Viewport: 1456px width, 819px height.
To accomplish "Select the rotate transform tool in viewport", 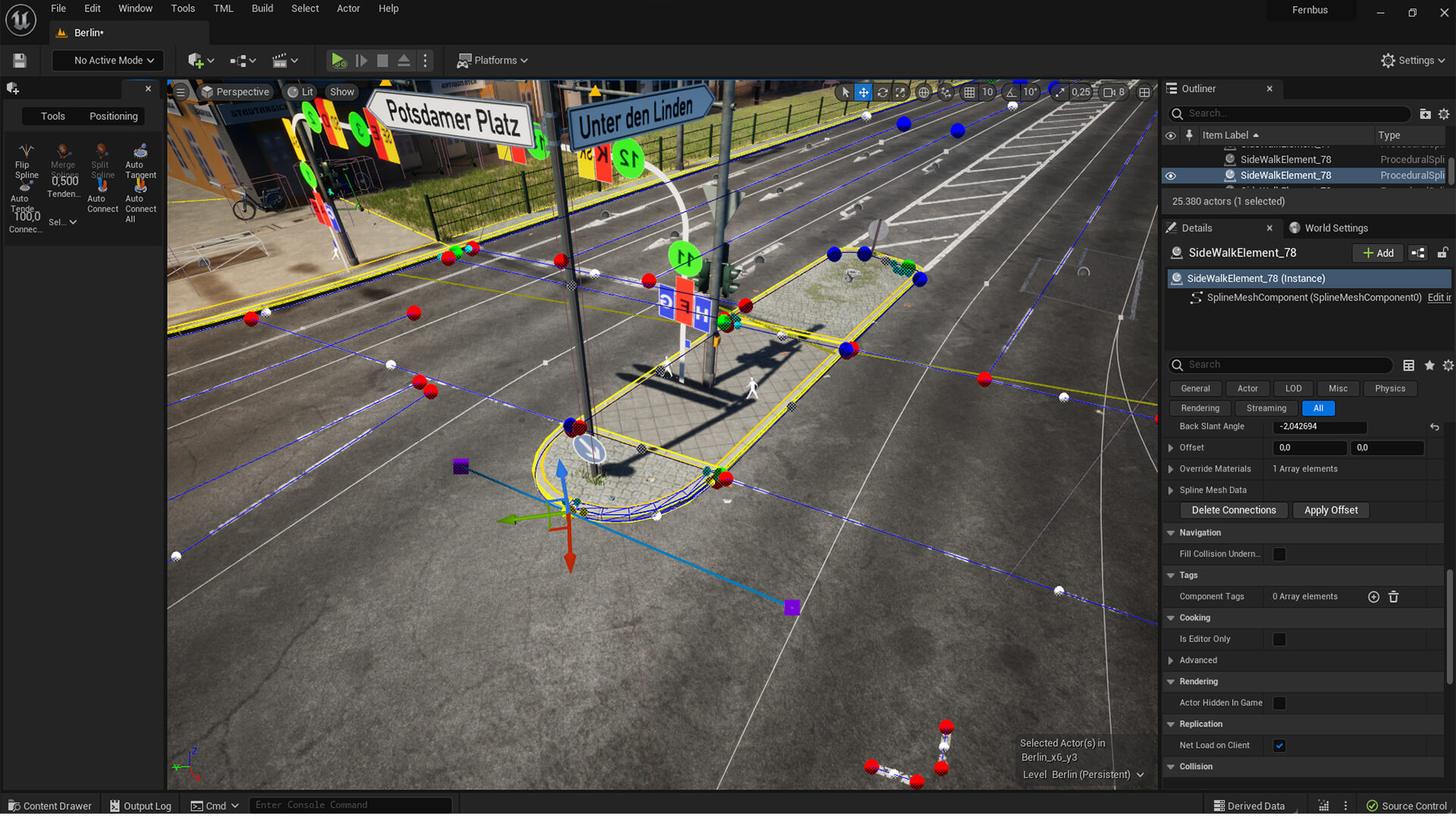I will point(882,93).
